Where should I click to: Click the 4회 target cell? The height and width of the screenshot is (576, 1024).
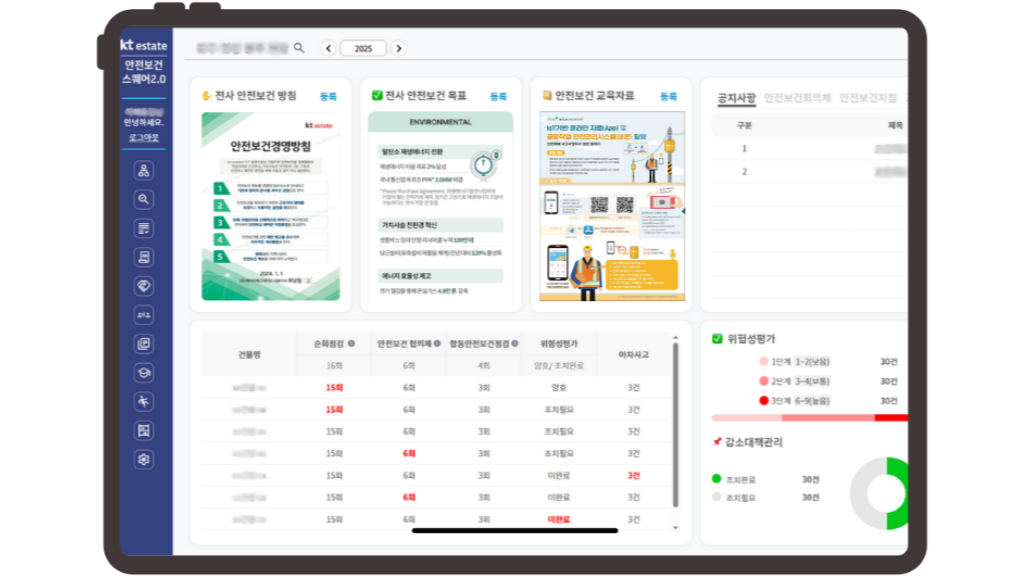coord(484,366)
